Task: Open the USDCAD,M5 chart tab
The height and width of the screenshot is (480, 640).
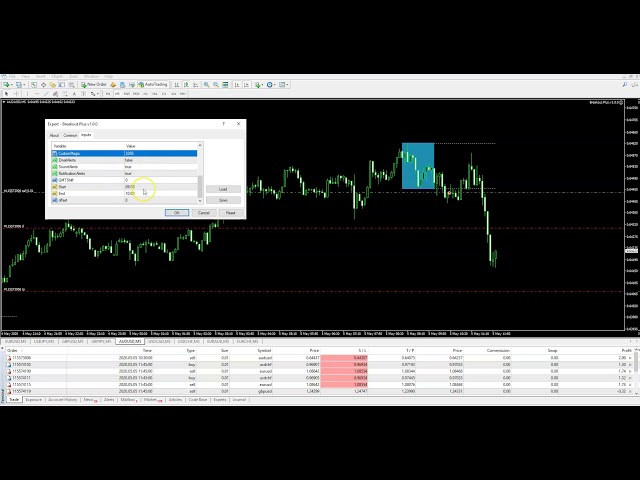Action: [159, 341]
